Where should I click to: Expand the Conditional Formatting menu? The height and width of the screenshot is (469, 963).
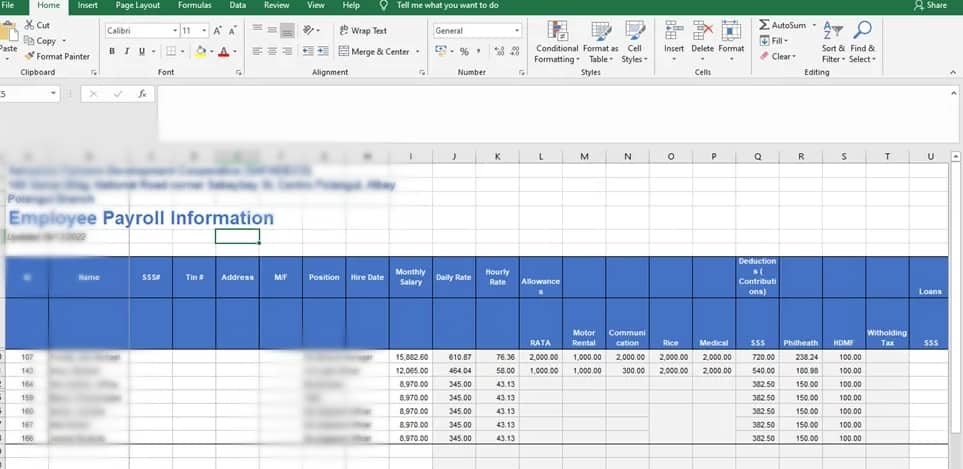tap(556, 42)
